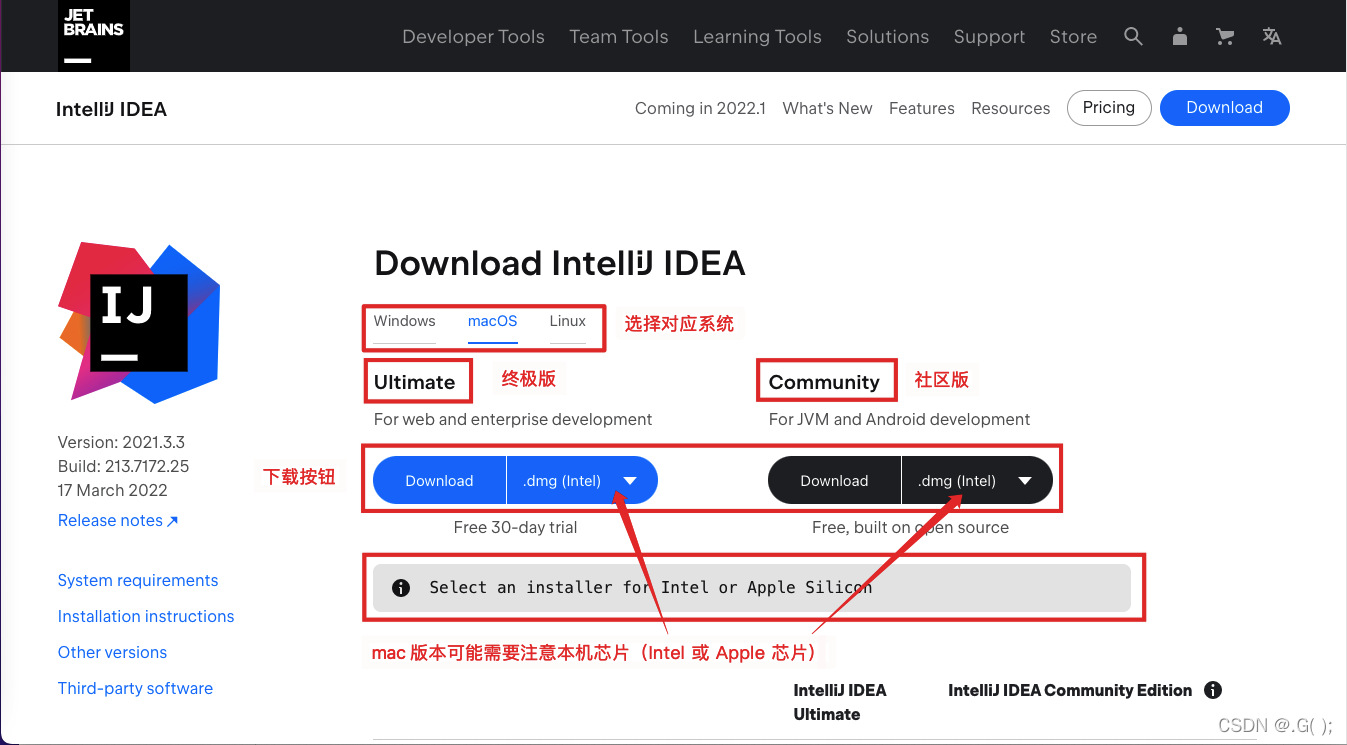Click 'Build: 213.7172.25' text
The height and width of the screenshot is (745, 1347).
click(x=123, y=466)
